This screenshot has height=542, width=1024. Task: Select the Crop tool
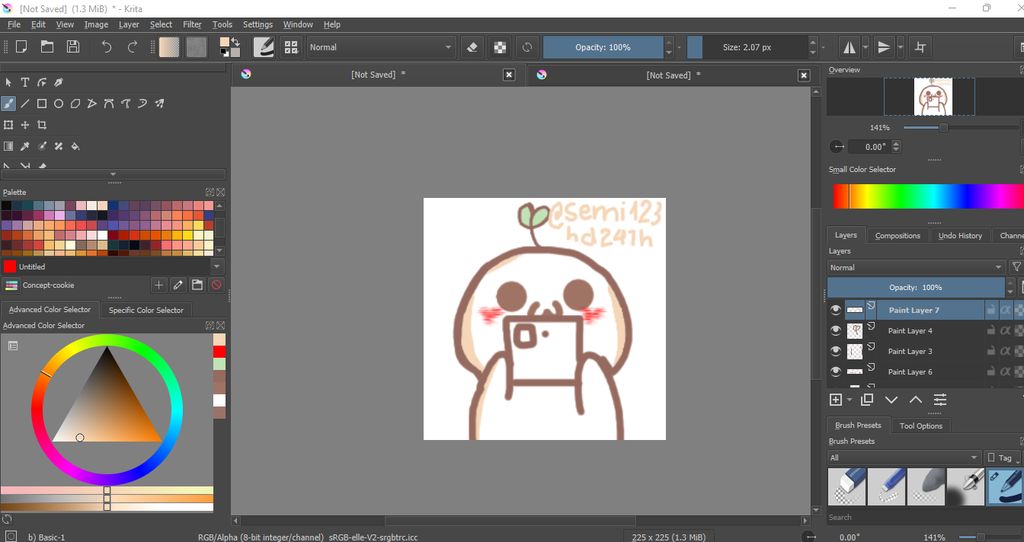[x=42, y=125]
